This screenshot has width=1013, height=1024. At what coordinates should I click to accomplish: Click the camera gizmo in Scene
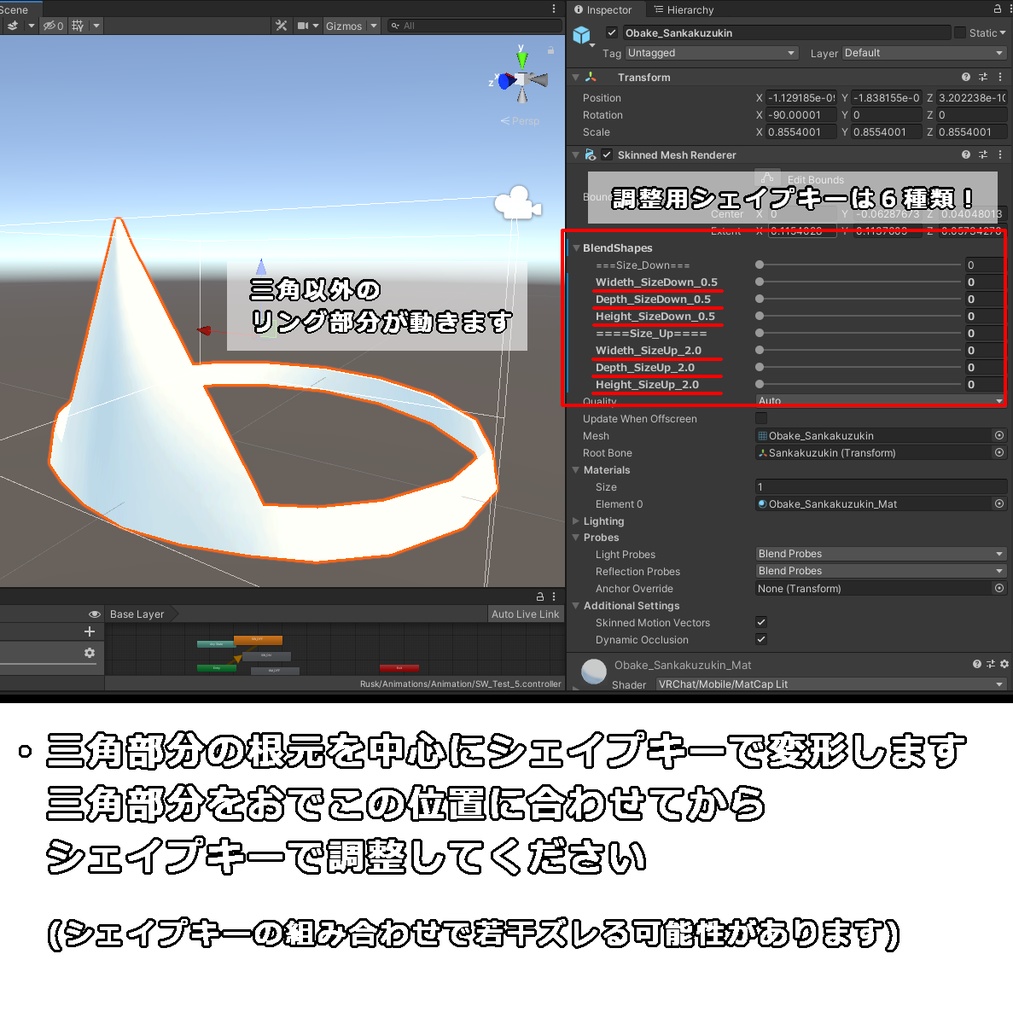(518, 202)
